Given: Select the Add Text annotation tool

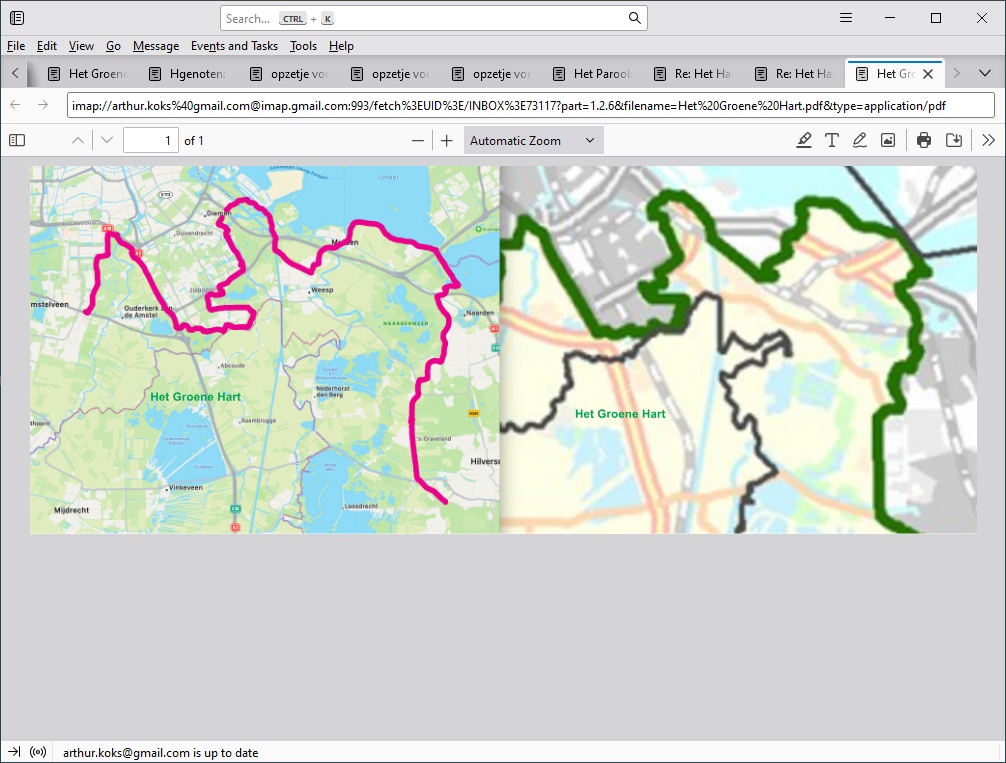Looking at the screenshot, I should [x=831, y=141].
